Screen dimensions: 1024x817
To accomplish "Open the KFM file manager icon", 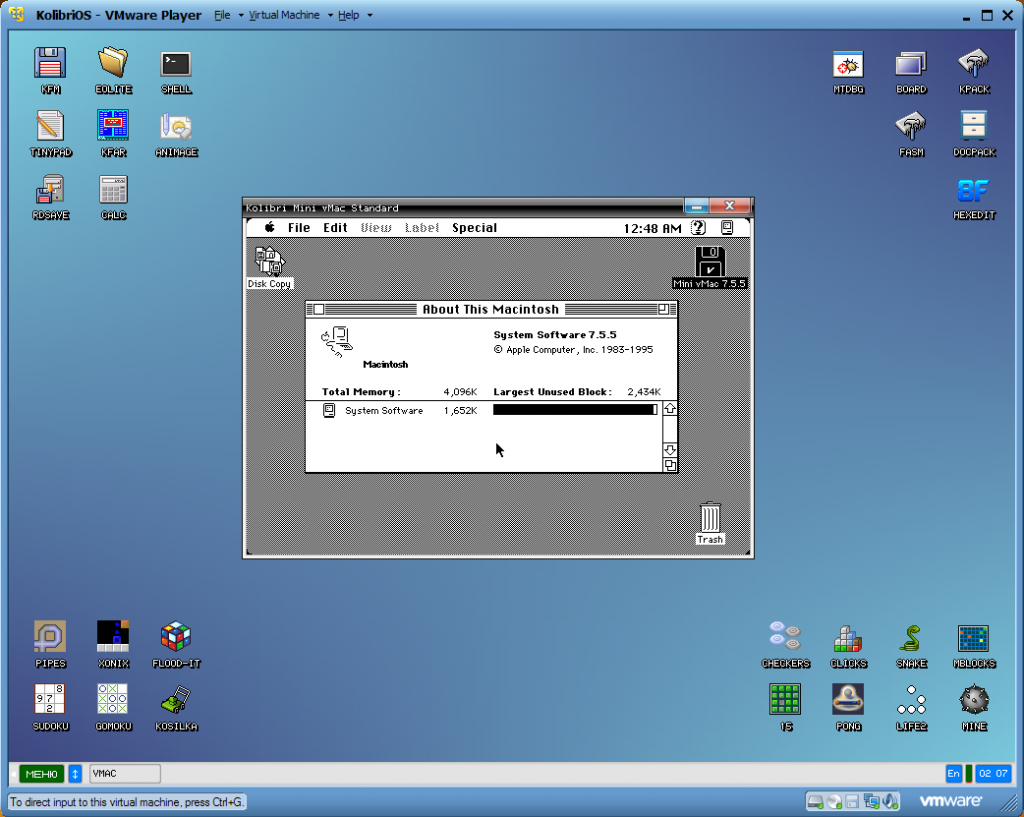I will [50, 64].
